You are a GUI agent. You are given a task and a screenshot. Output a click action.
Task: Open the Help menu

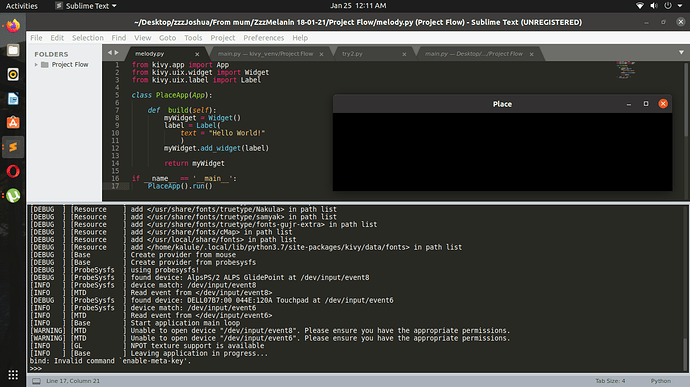pyautogui.click(x=300, y=38)
